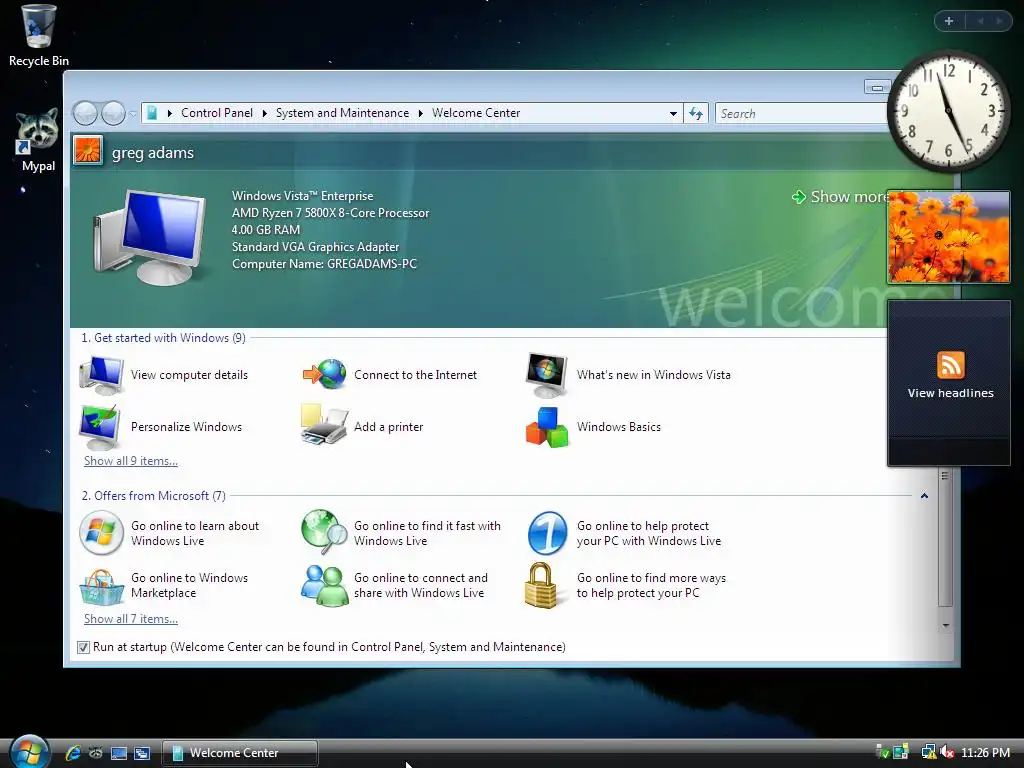This screenshot has height=768, width=1024.
Task: Collapse the Offers from Microsoft section
Action: (x=924, y=496)
